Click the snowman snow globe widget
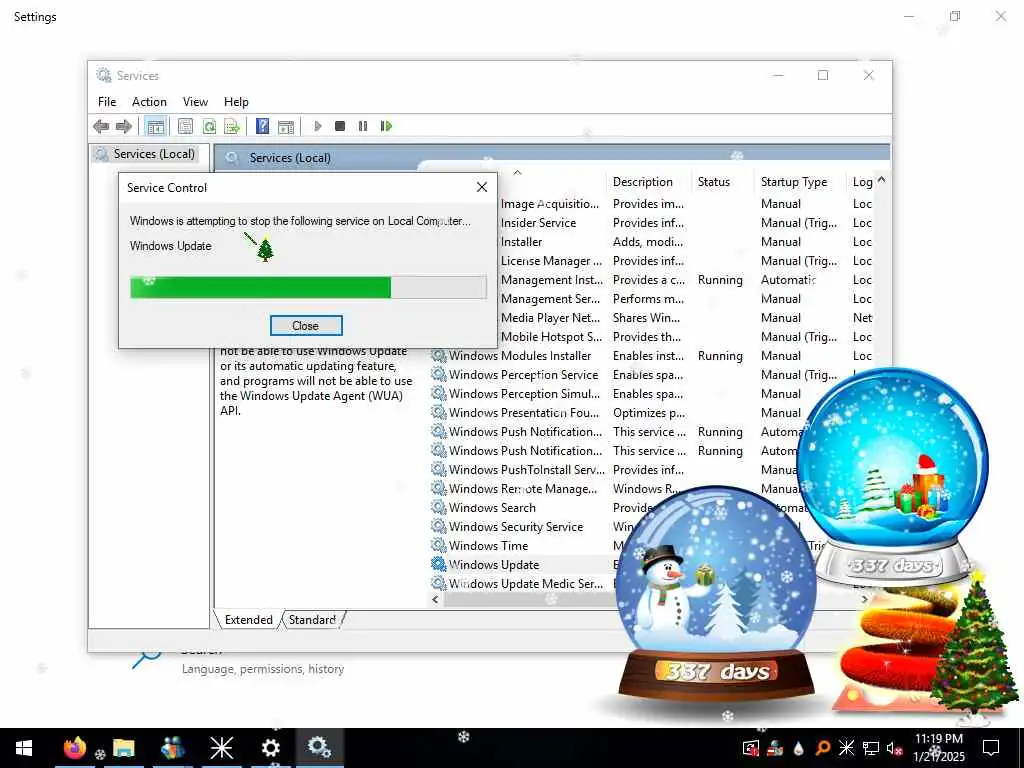The height and width of the screenshot is (768, 1024). pos(716,593)
